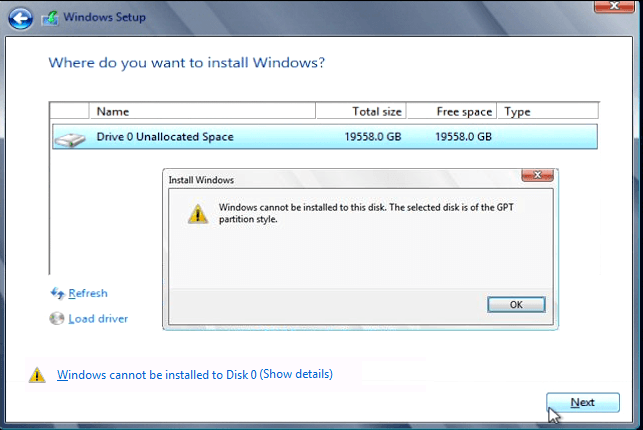Open the Show details link
643x430 pixels.
point(296,375)
